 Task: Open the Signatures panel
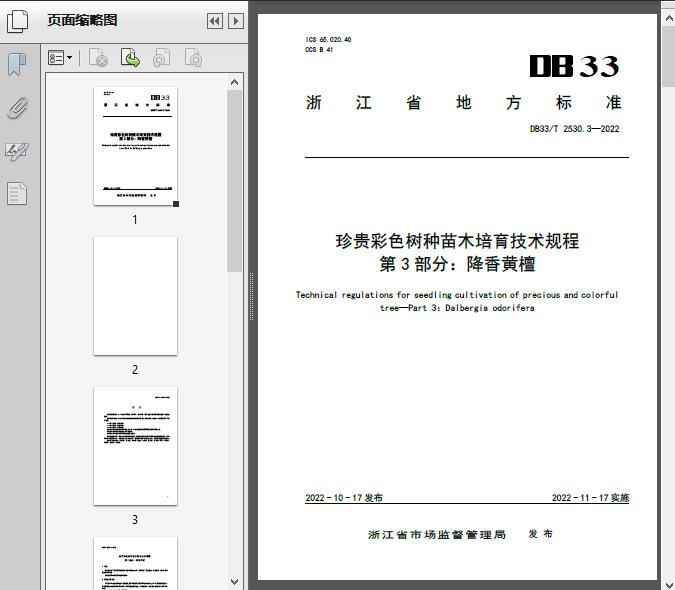[17, 151]
